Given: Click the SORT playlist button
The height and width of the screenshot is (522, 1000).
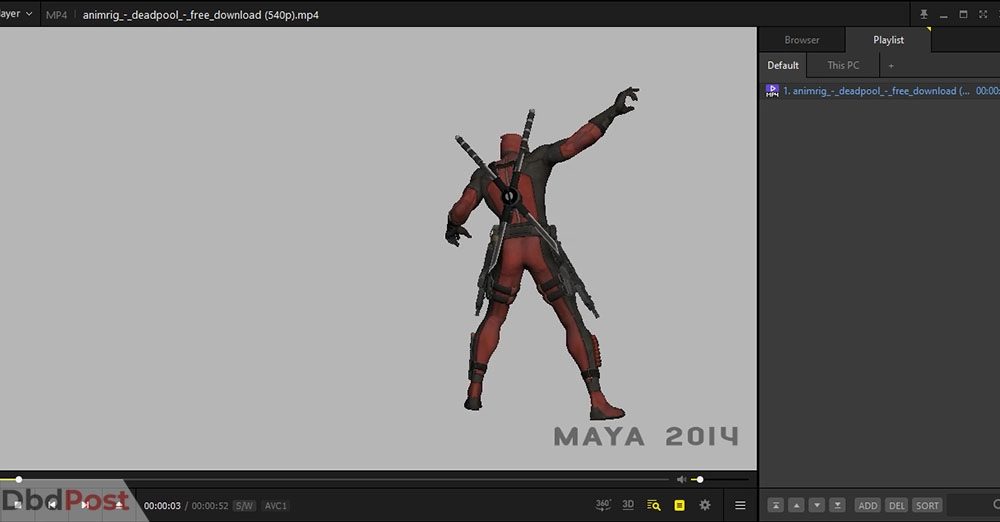Looking at the screenshot, I should pyautogui.click(x=927, y=505).
